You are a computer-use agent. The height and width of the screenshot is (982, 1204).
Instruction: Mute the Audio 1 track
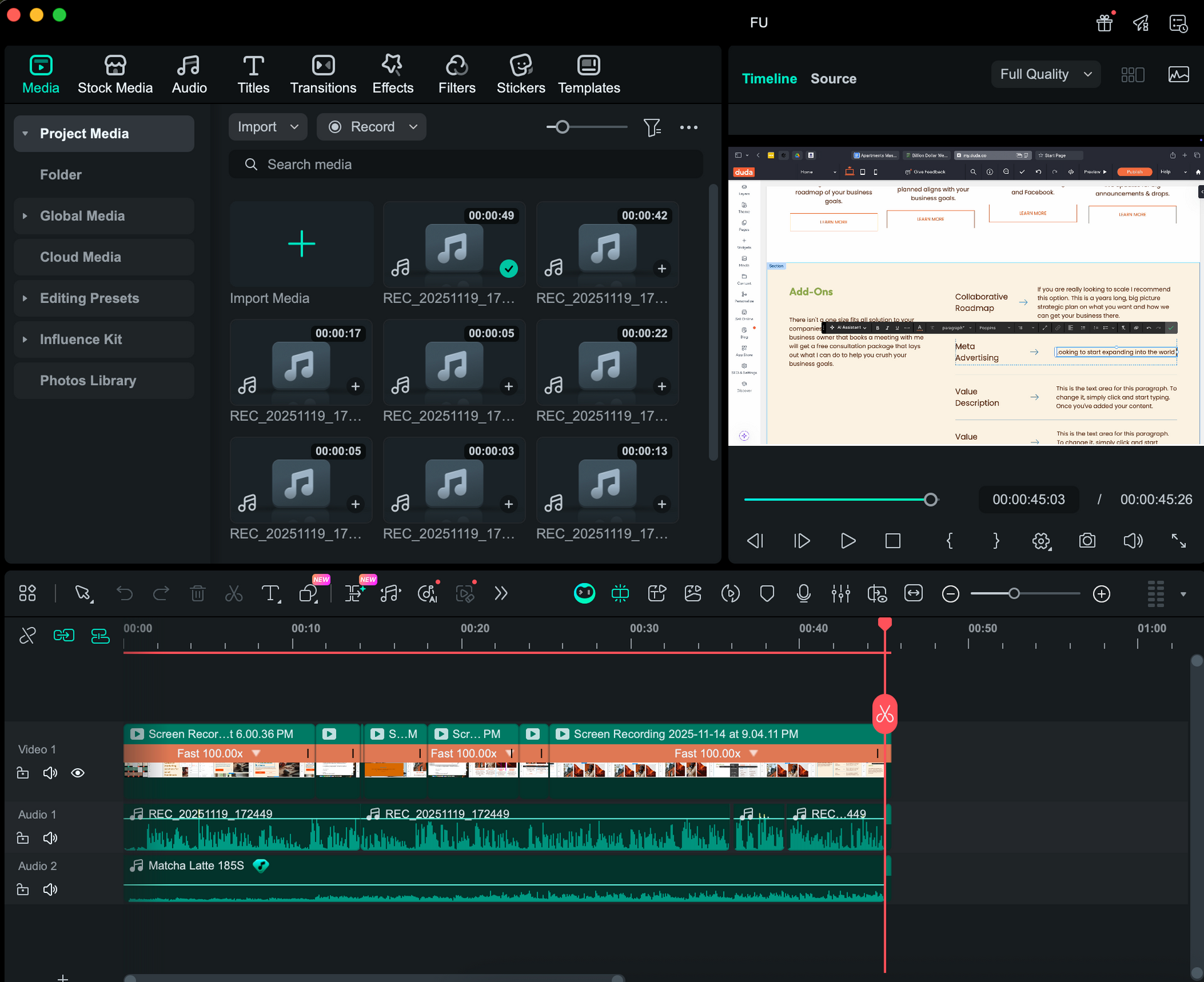[x=50, y=837]
